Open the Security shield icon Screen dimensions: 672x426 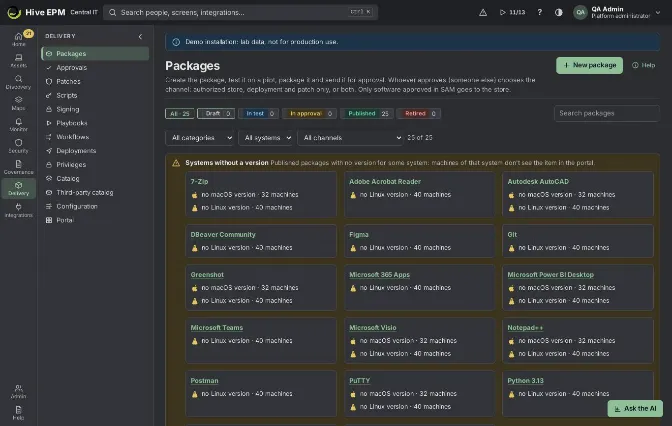(x=18, y=146)
